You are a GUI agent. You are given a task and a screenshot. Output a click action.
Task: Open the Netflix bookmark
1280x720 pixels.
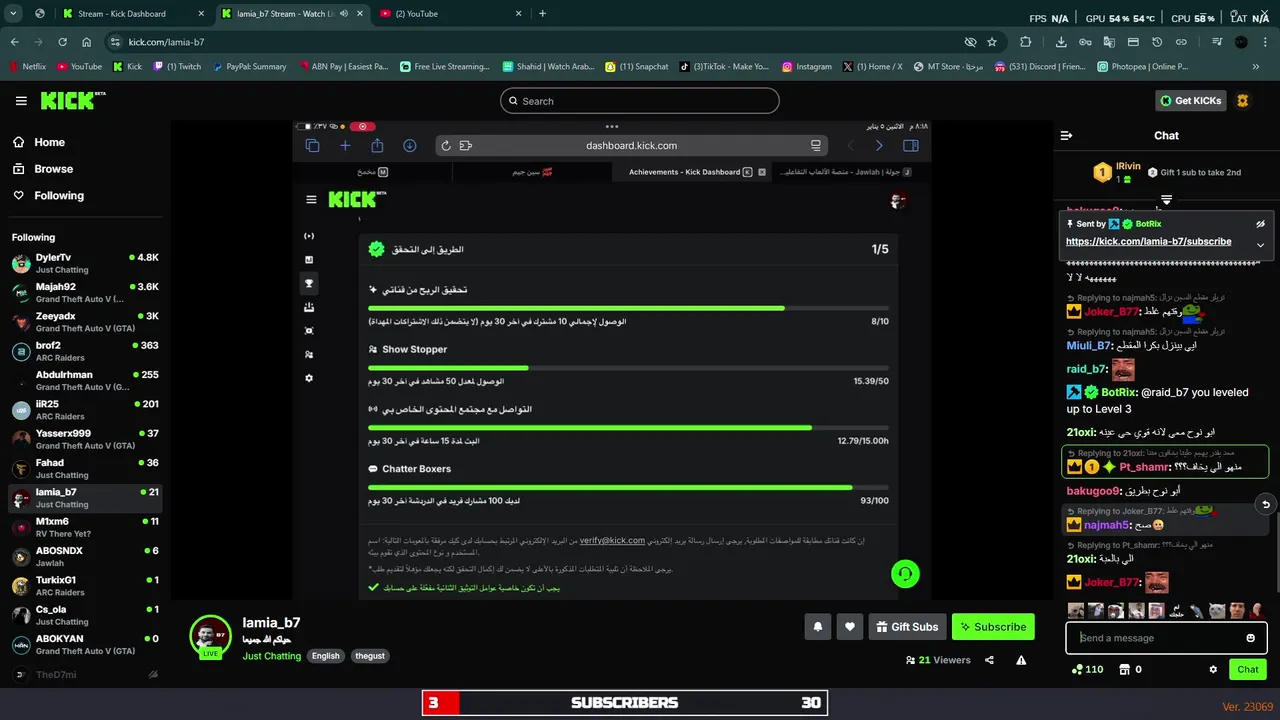27,67
